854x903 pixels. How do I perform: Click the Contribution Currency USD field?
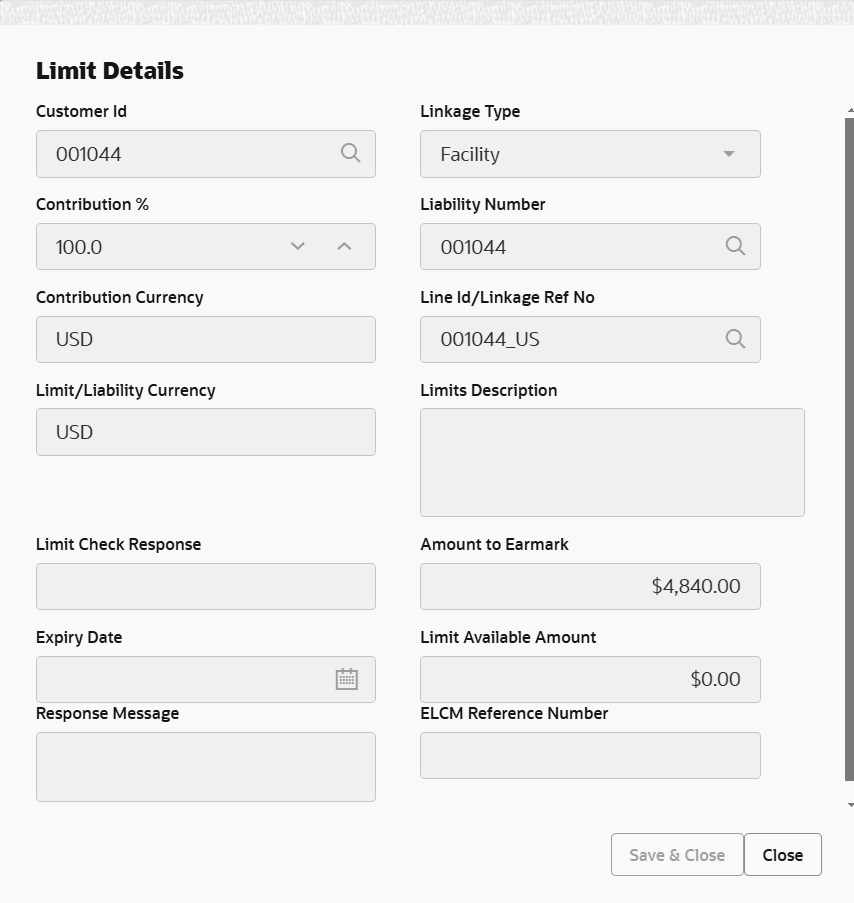click(x=205, y=339)
